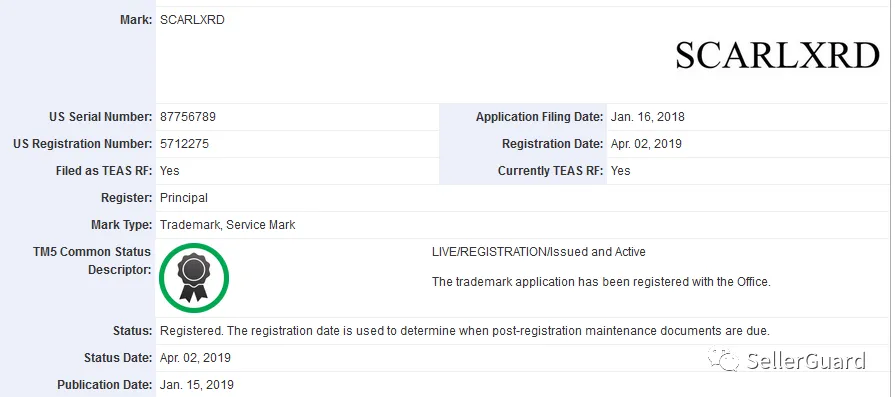Click the Currently TEAS RF label

coord(551,171)
